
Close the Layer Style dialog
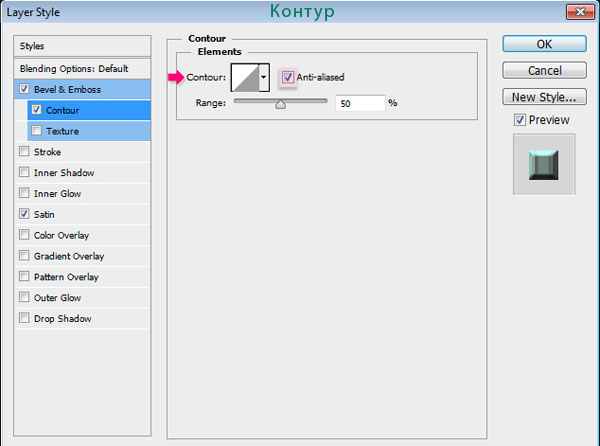(x=580, y=12)
